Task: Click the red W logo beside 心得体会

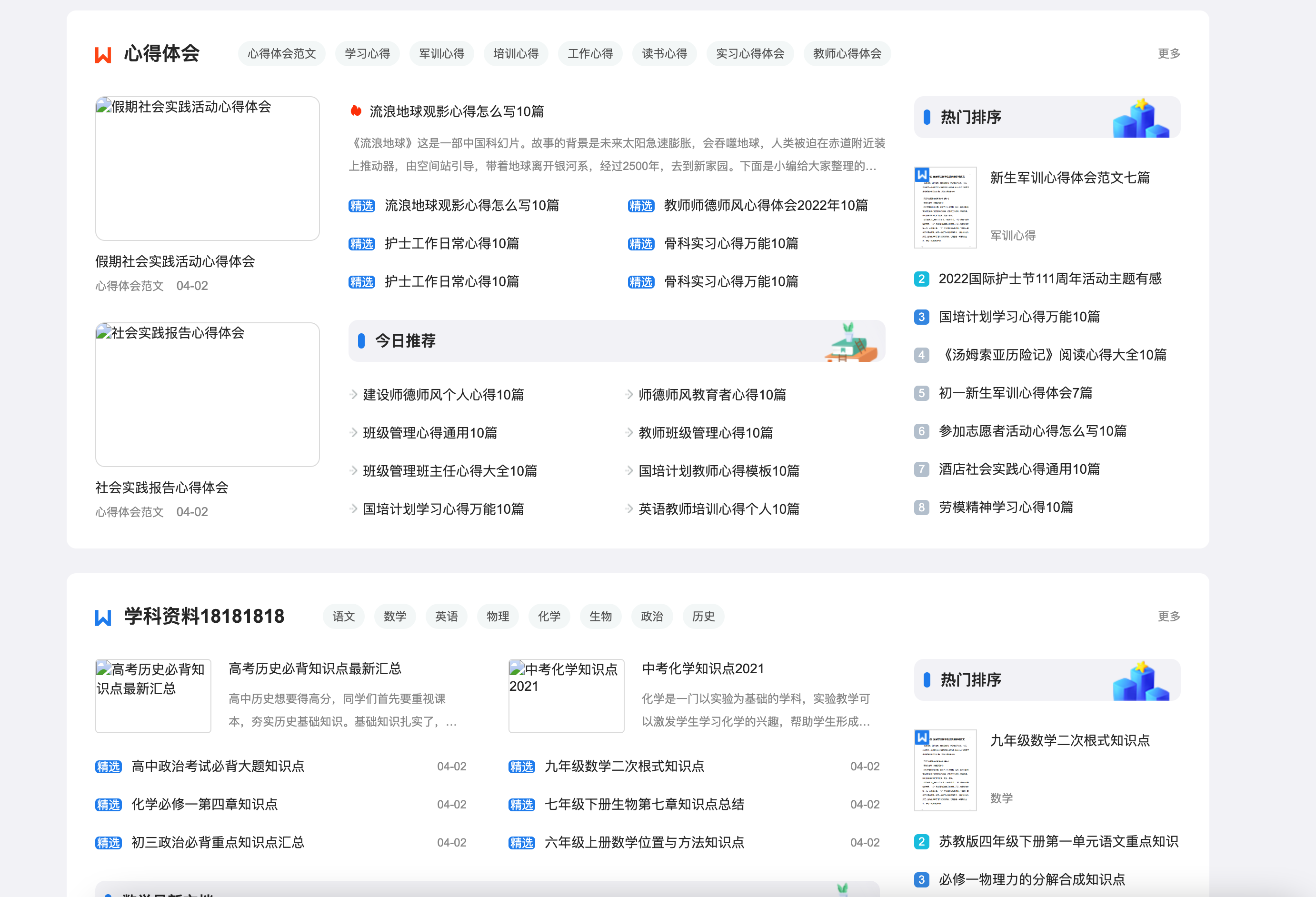Action: click(103, 55)
